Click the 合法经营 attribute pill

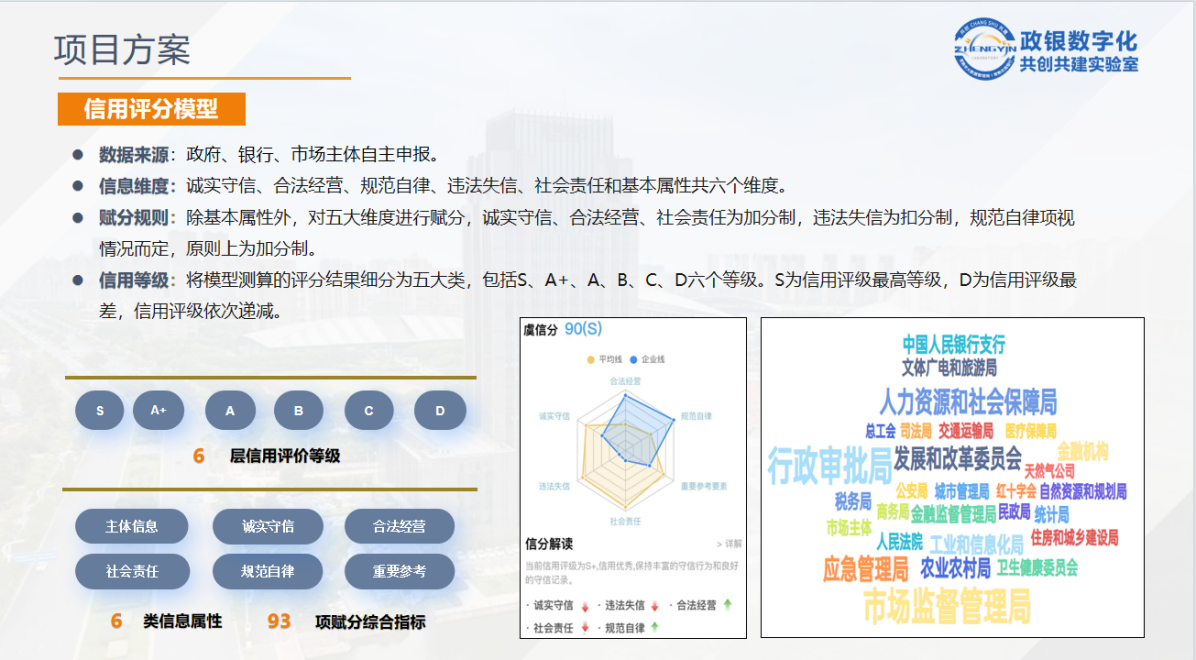click(x=400, y=526)
